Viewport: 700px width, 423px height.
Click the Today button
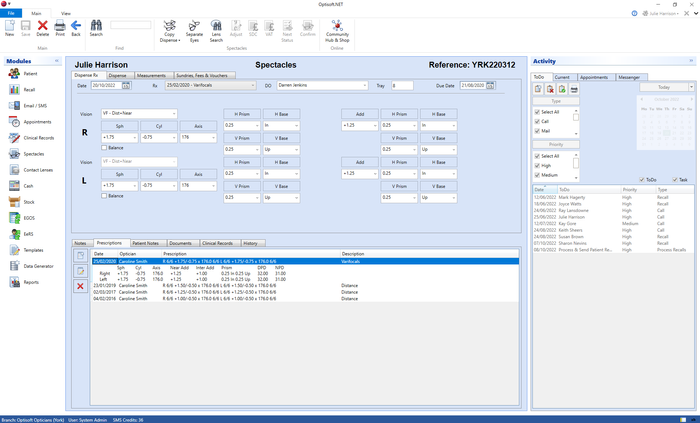pos(664,87)
